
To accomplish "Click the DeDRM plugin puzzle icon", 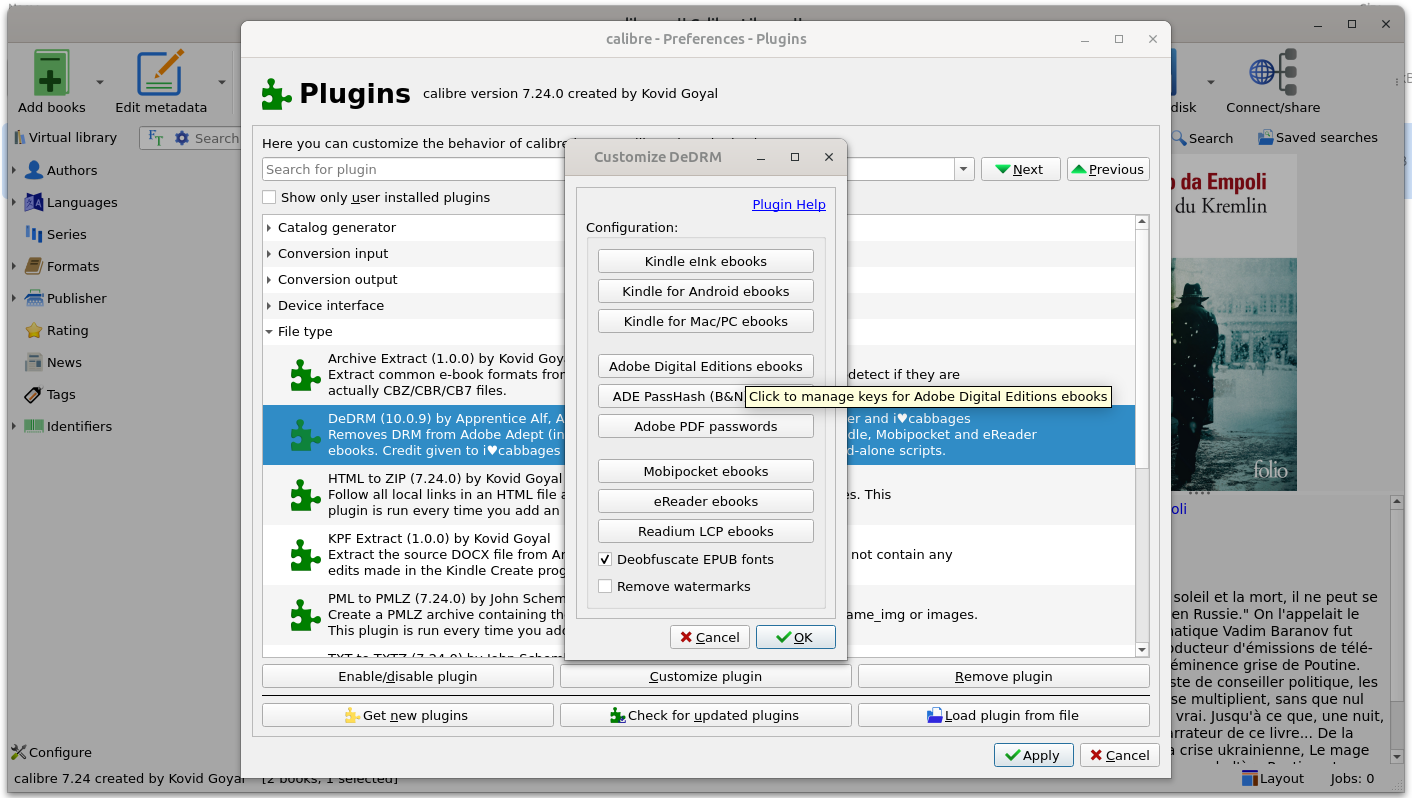I will (x=305, y=435).
